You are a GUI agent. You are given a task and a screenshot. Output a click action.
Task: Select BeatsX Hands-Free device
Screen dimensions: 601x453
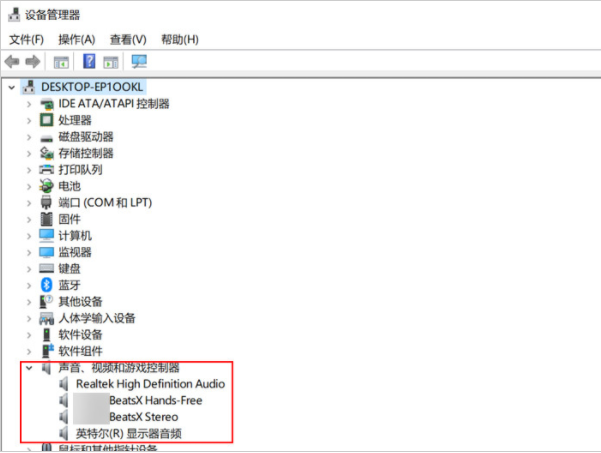tap(155, 400)
